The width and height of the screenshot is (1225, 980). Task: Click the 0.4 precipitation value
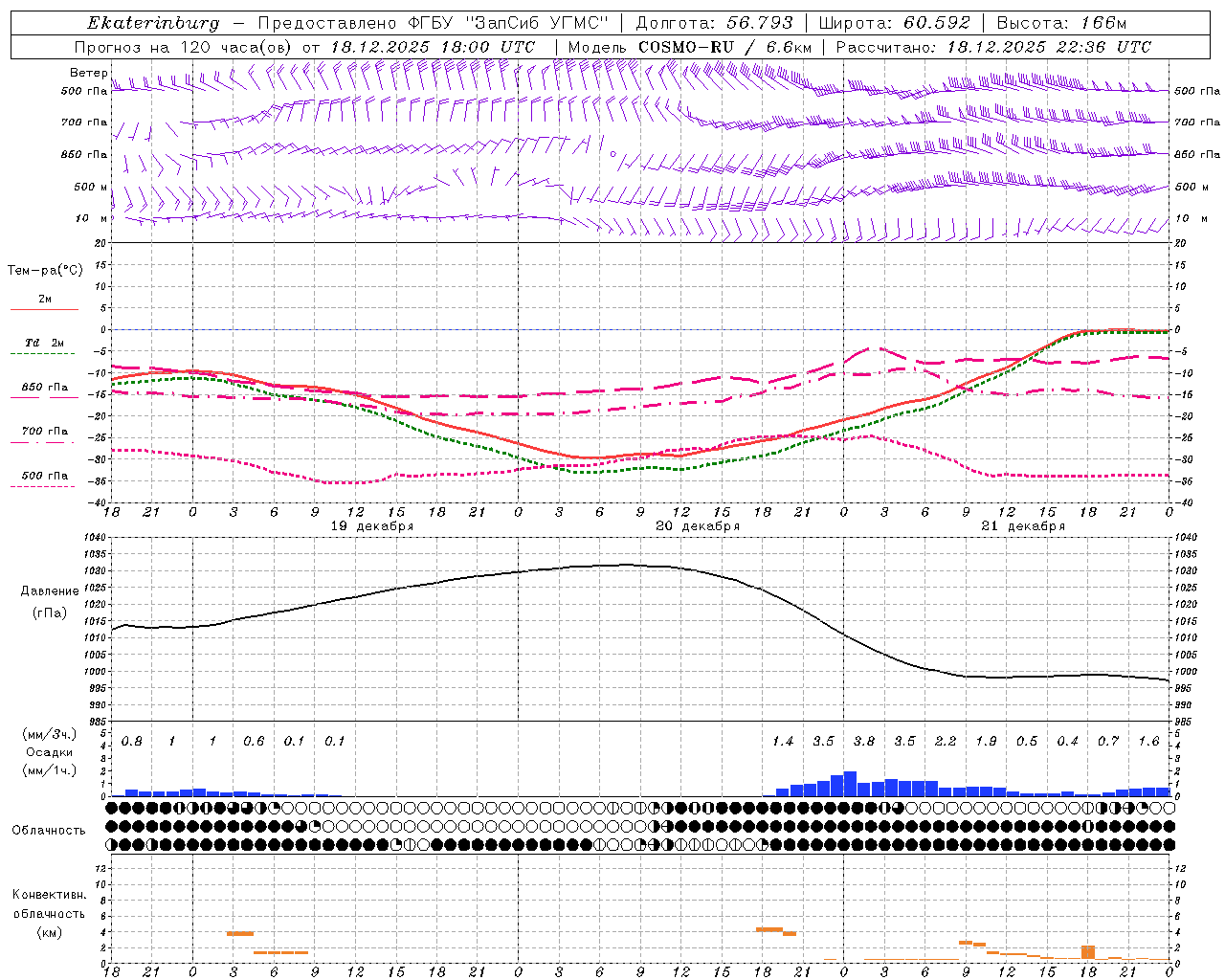click(x=1067, y=741)
